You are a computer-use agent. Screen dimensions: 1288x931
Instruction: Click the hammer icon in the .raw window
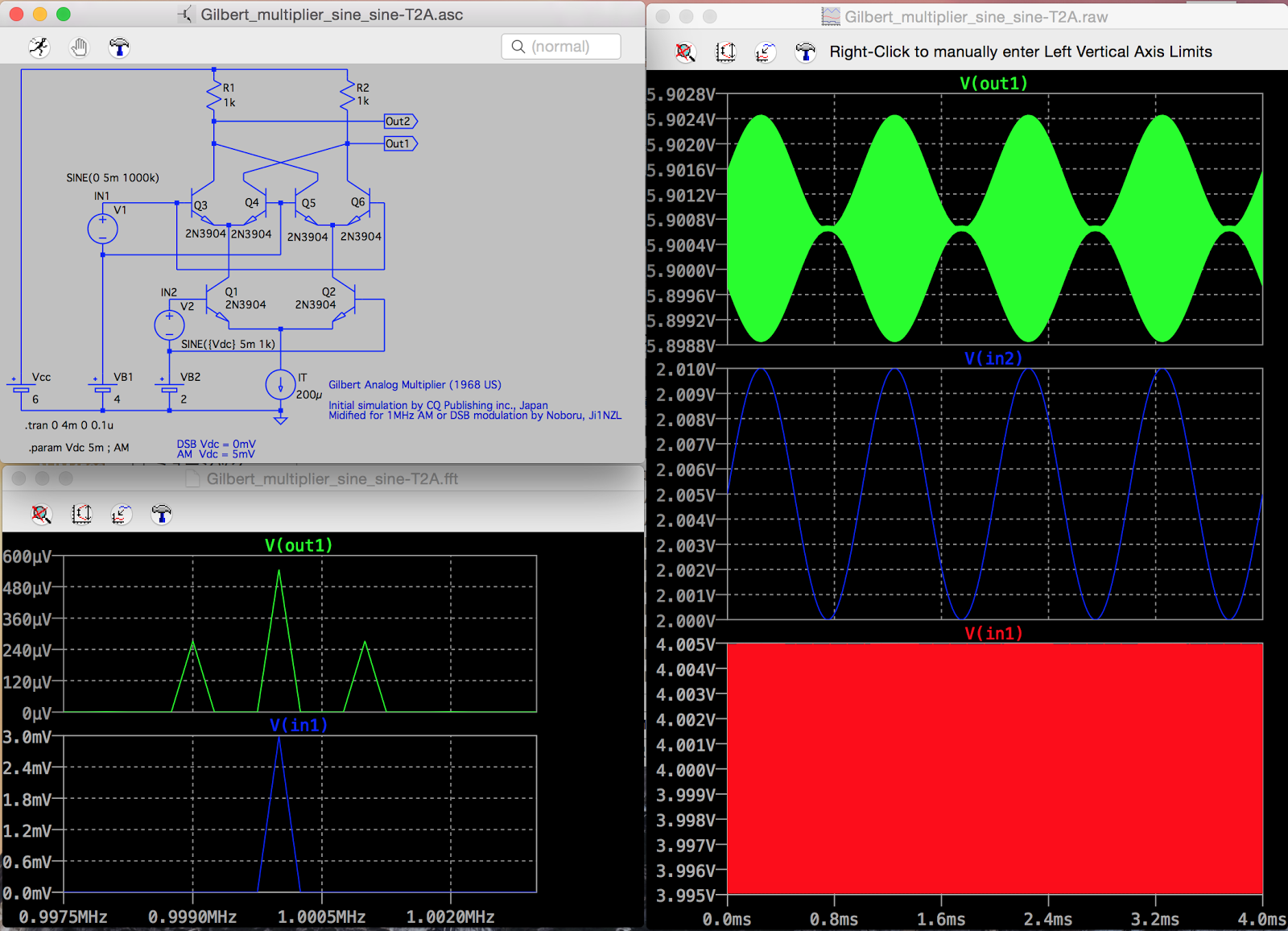coord(805,52)
